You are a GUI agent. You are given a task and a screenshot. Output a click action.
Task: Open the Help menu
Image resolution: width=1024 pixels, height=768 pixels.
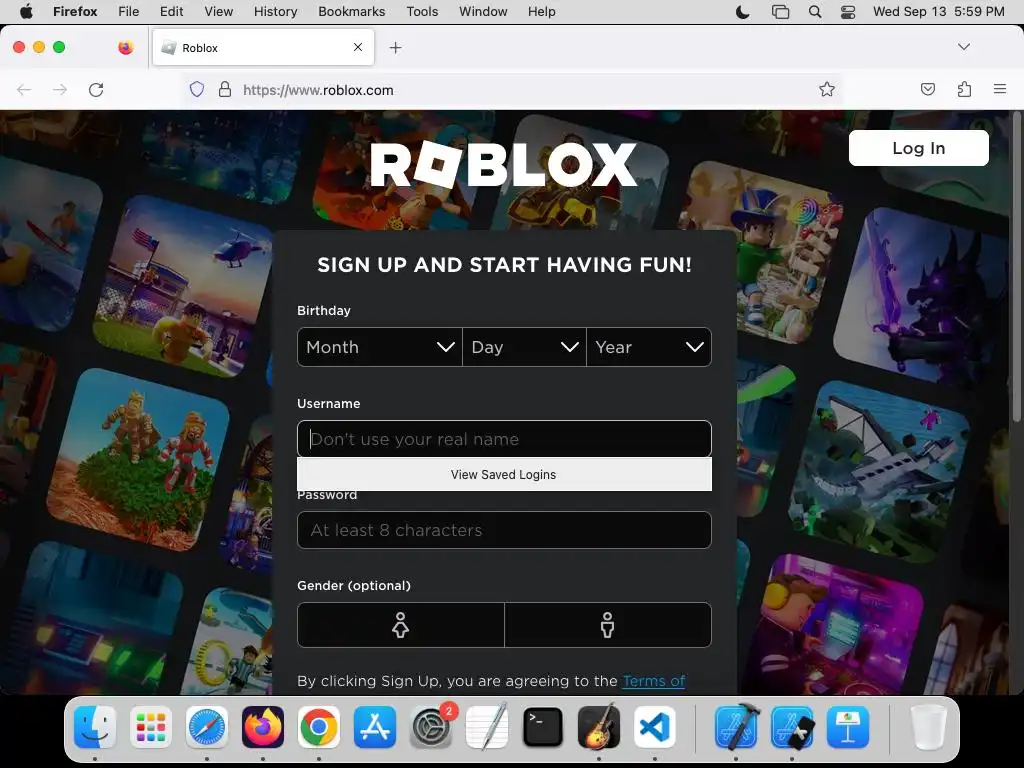(x=541, y=12)
